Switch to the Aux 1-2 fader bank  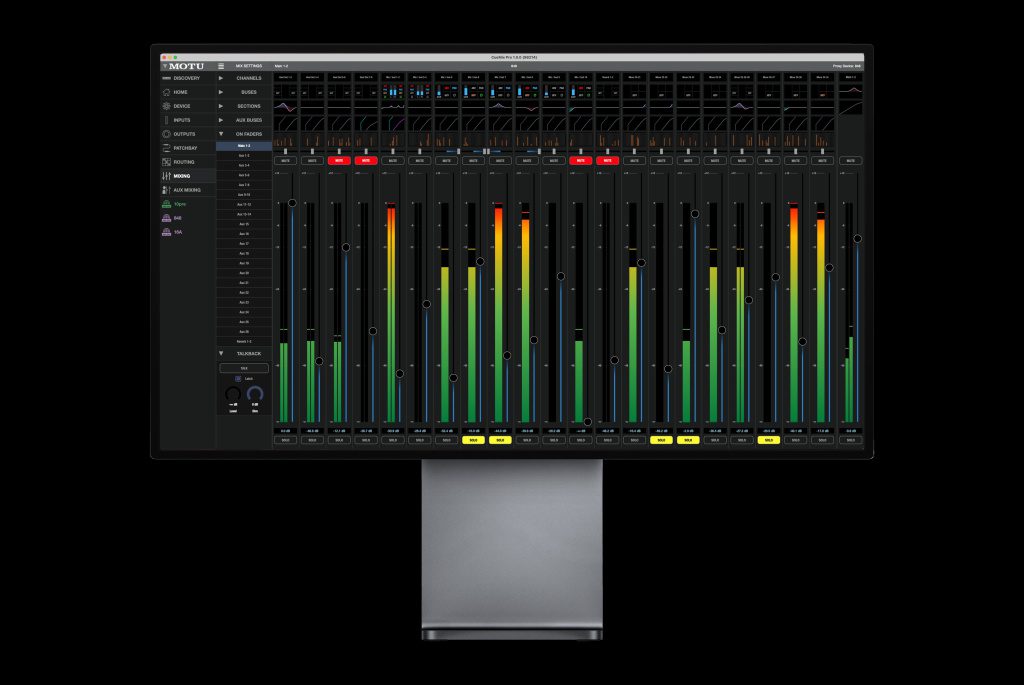(x=245, y=155)
